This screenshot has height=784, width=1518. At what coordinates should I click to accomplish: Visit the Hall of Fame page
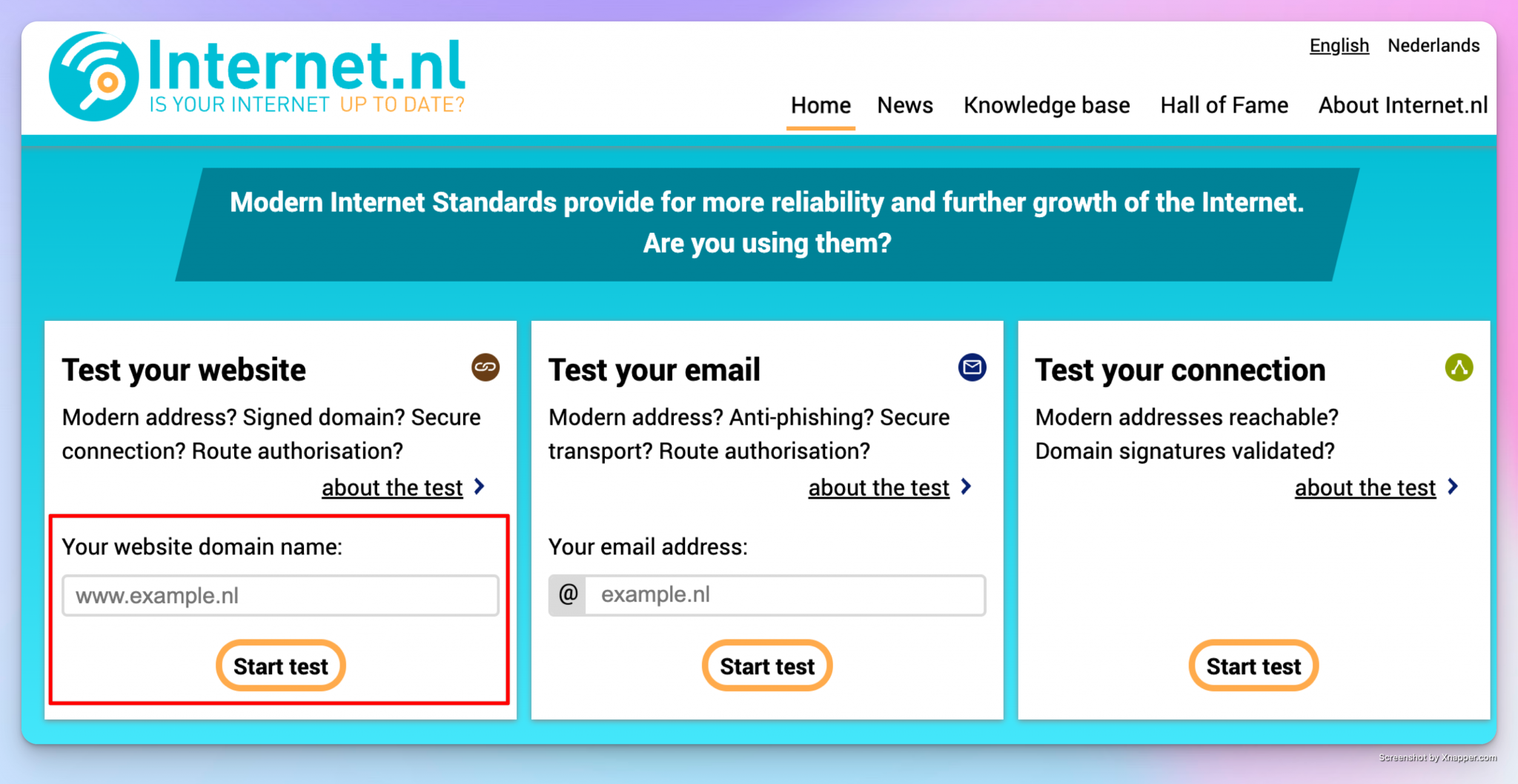[1224, 105]
